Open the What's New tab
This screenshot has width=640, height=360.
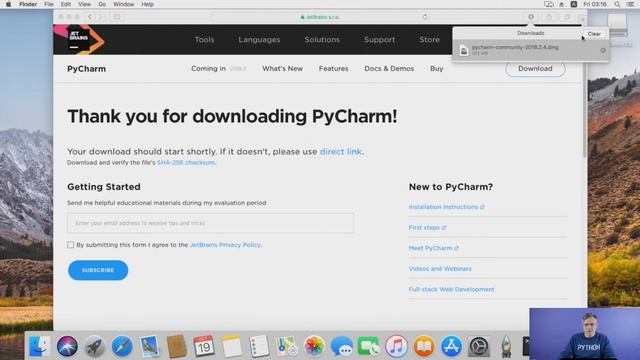coord(282,69)
